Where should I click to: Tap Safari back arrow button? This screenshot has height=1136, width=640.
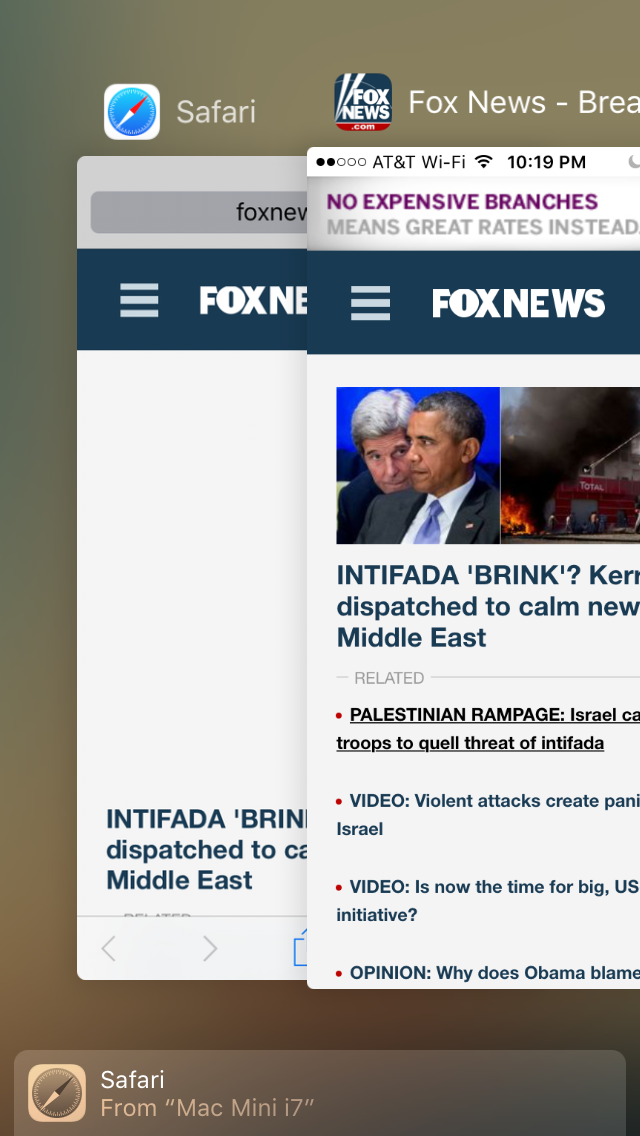pyautogui.click(x=109, y=948)
